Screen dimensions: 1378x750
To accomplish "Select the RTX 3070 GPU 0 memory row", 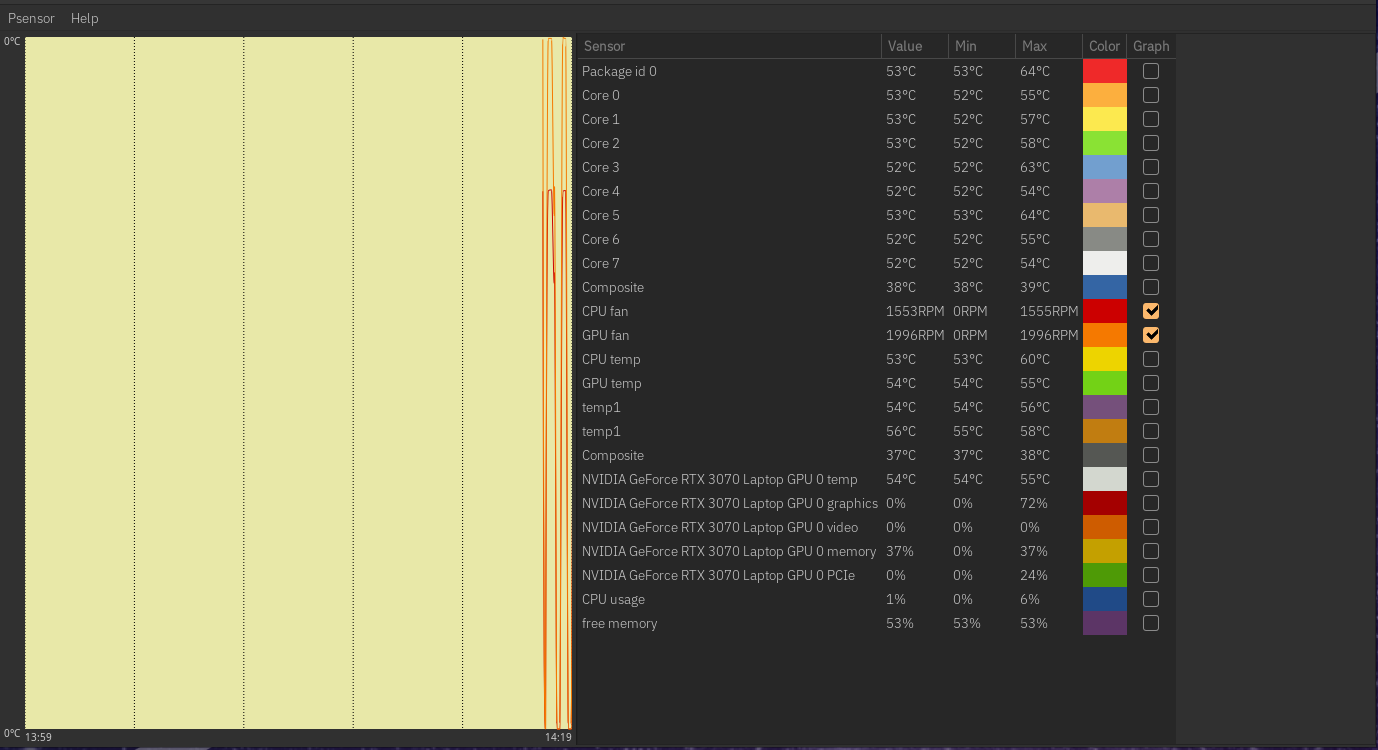I will pyautogui.click(x=728, y=551).
